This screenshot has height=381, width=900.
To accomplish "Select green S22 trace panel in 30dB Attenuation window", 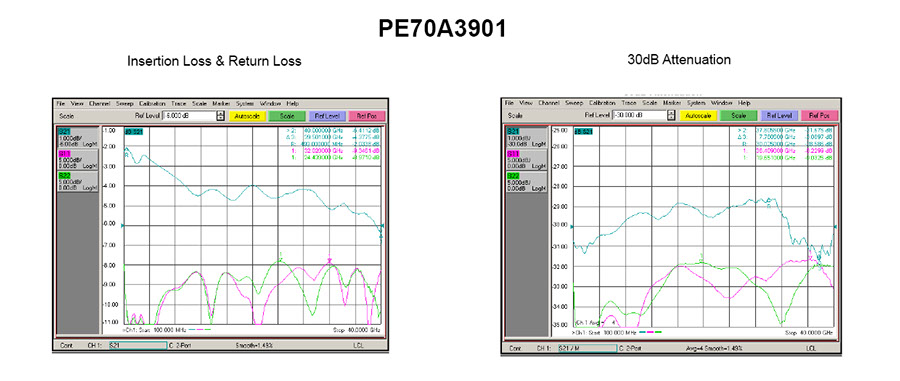I will click(x=527, y=182).
